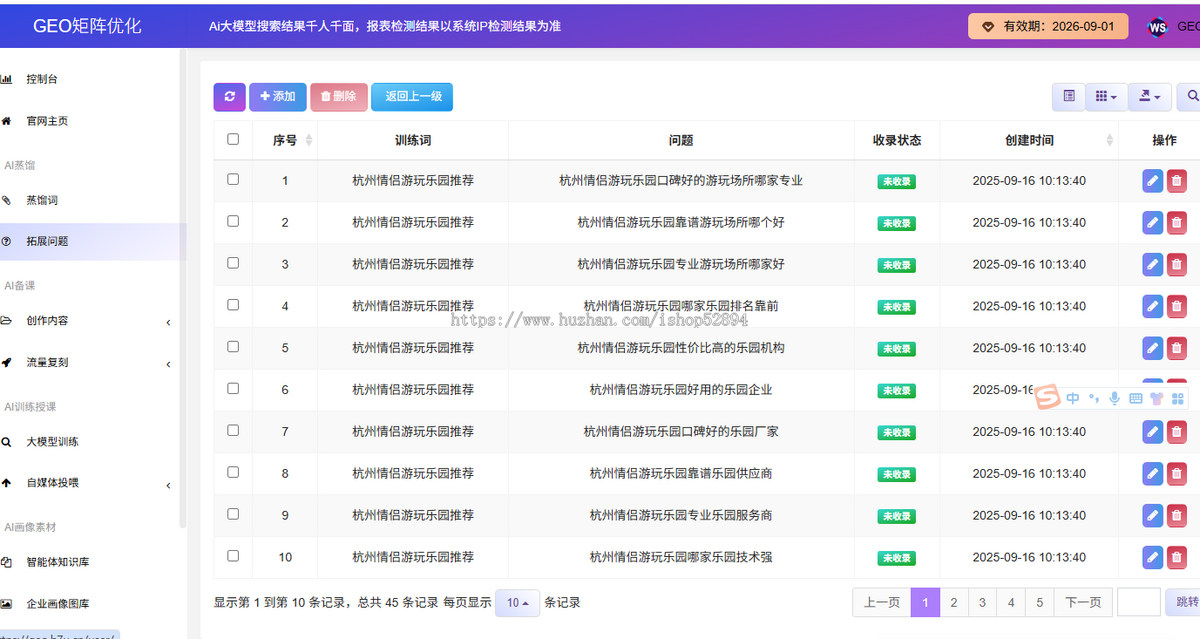Click the 未收录 status badge in row 1
The image size is (1200, 639).
click(896, 182)
